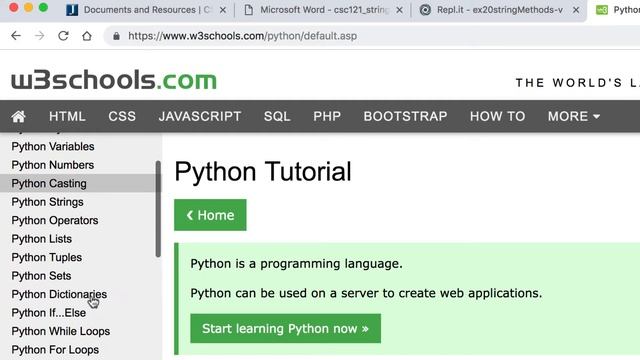Open CSS in the top navigation

point(122,116)
